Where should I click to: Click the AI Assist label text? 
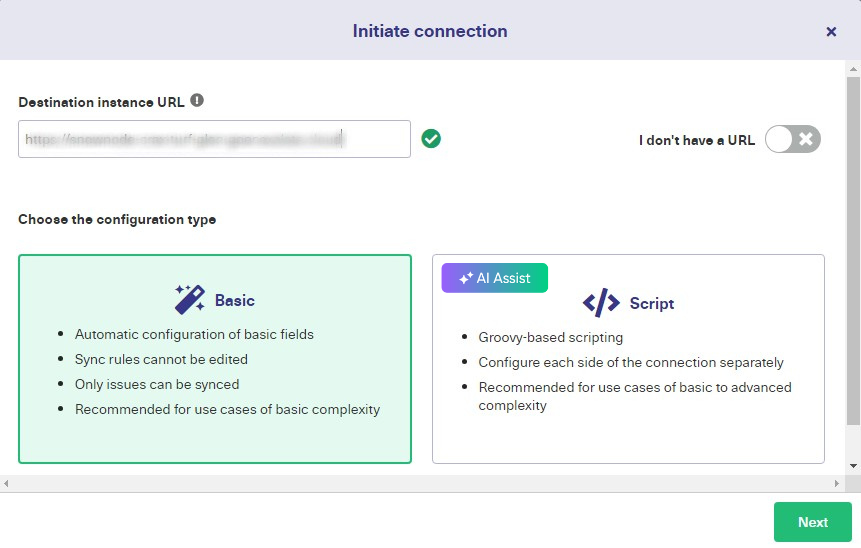click(x=503, y=278)
